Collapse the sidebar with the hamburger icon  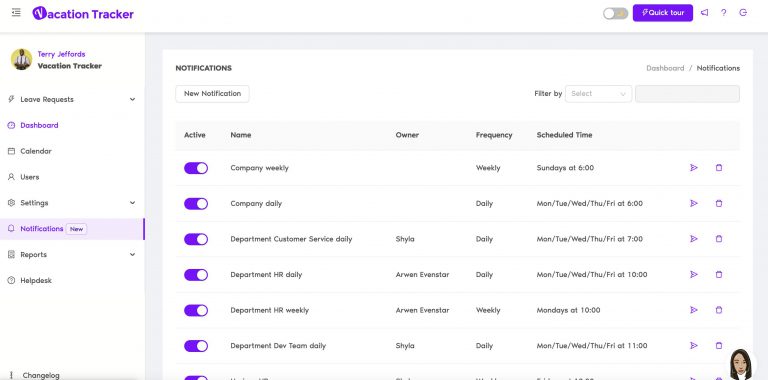click(x=16, y=12)
